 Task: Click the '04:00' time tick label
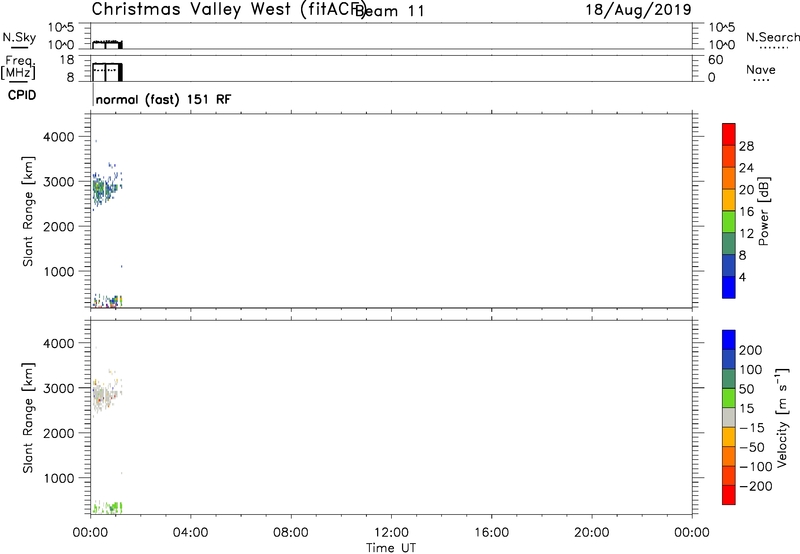tap(190, 533)
